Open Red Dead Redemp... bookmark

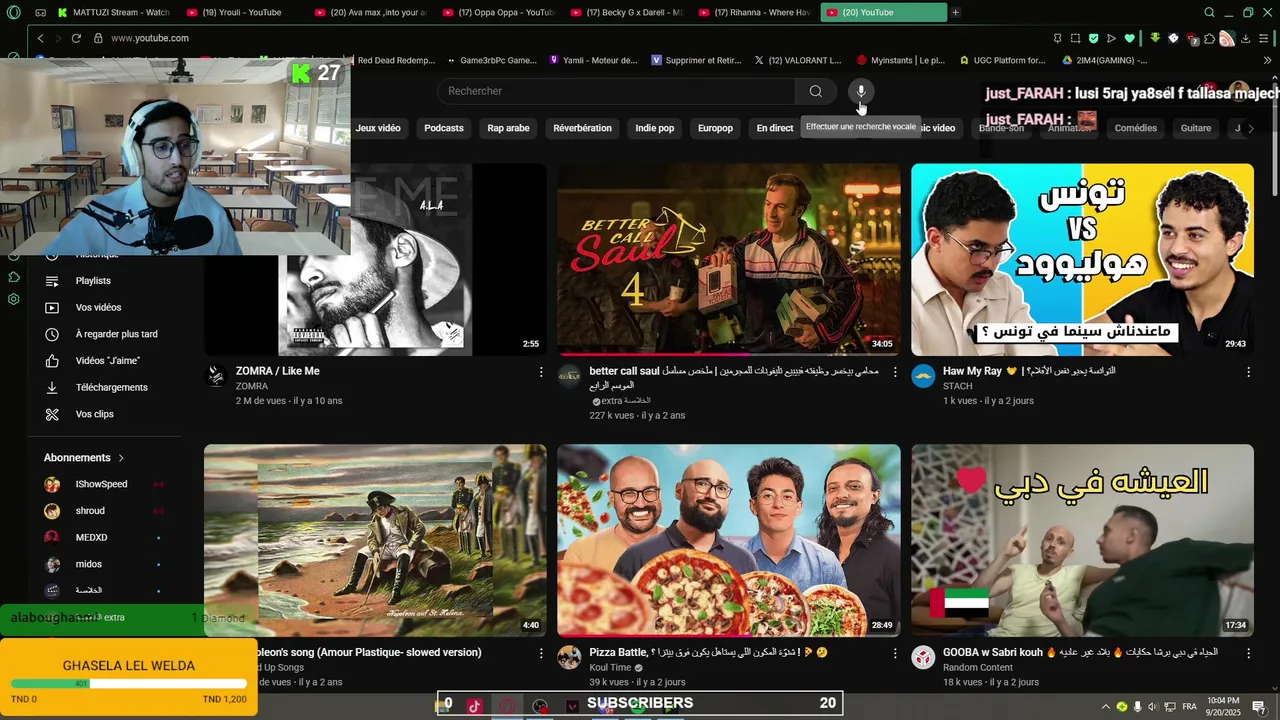tap(396, 60)
